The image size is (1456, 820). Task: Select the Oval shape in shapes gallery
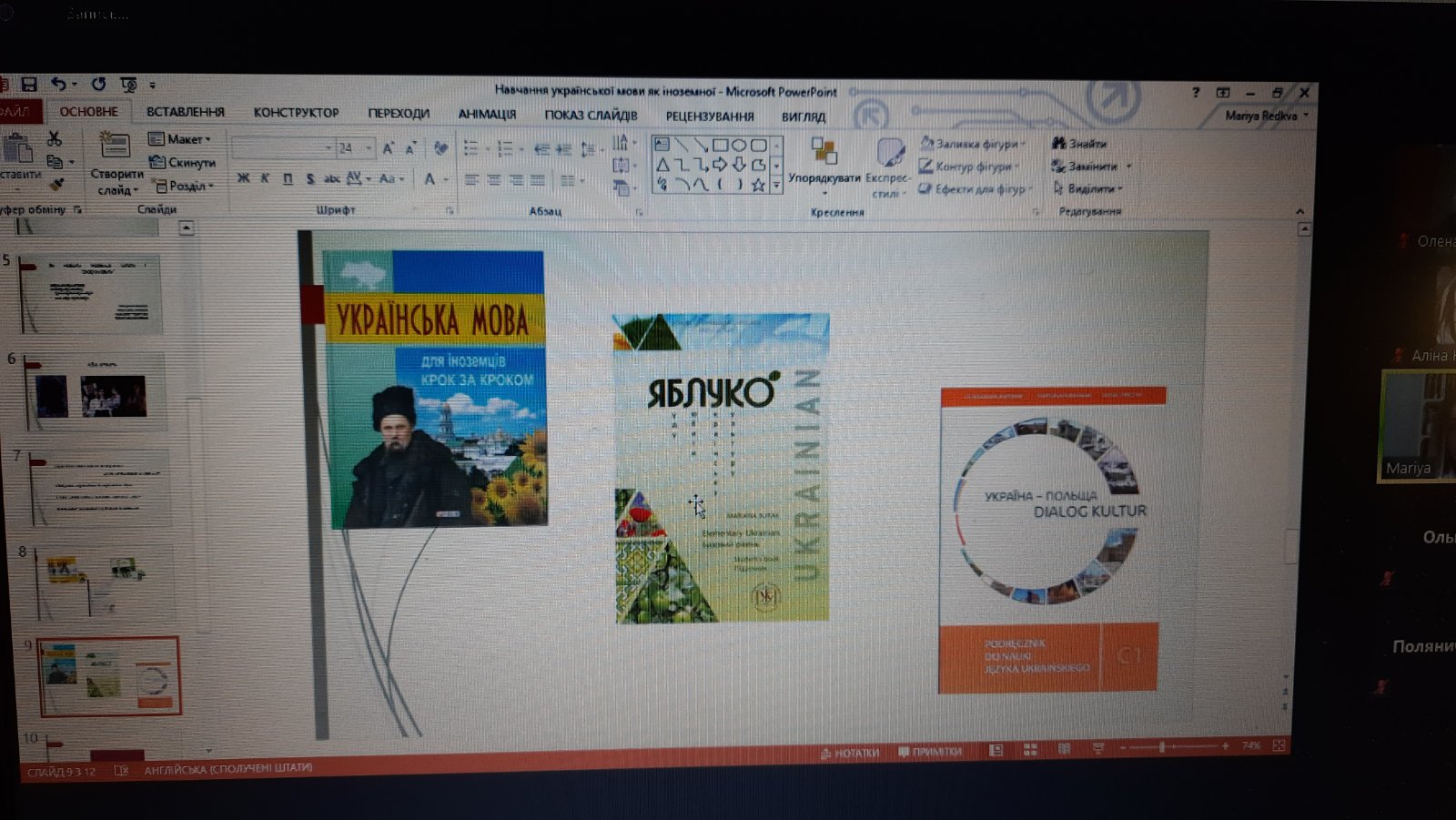(739, 145)
